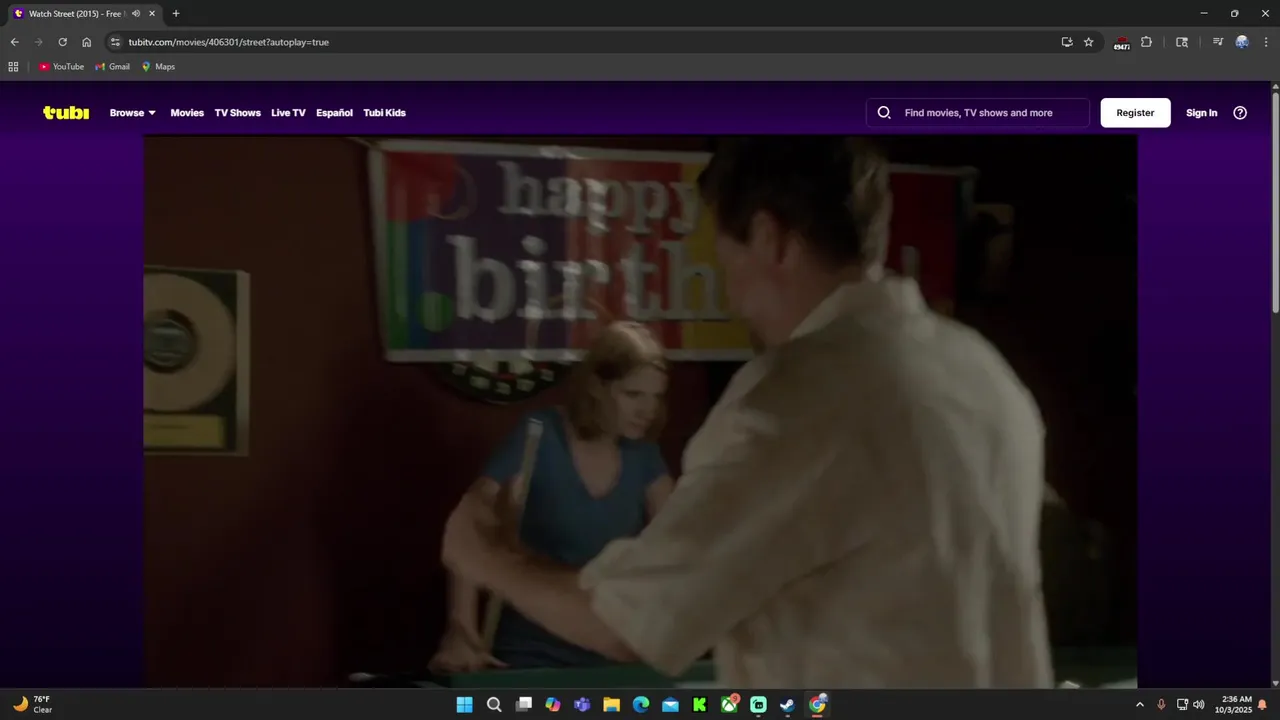Open the TV Shows section
Screen dimensions: 1280x720
(x=237, y=113)
